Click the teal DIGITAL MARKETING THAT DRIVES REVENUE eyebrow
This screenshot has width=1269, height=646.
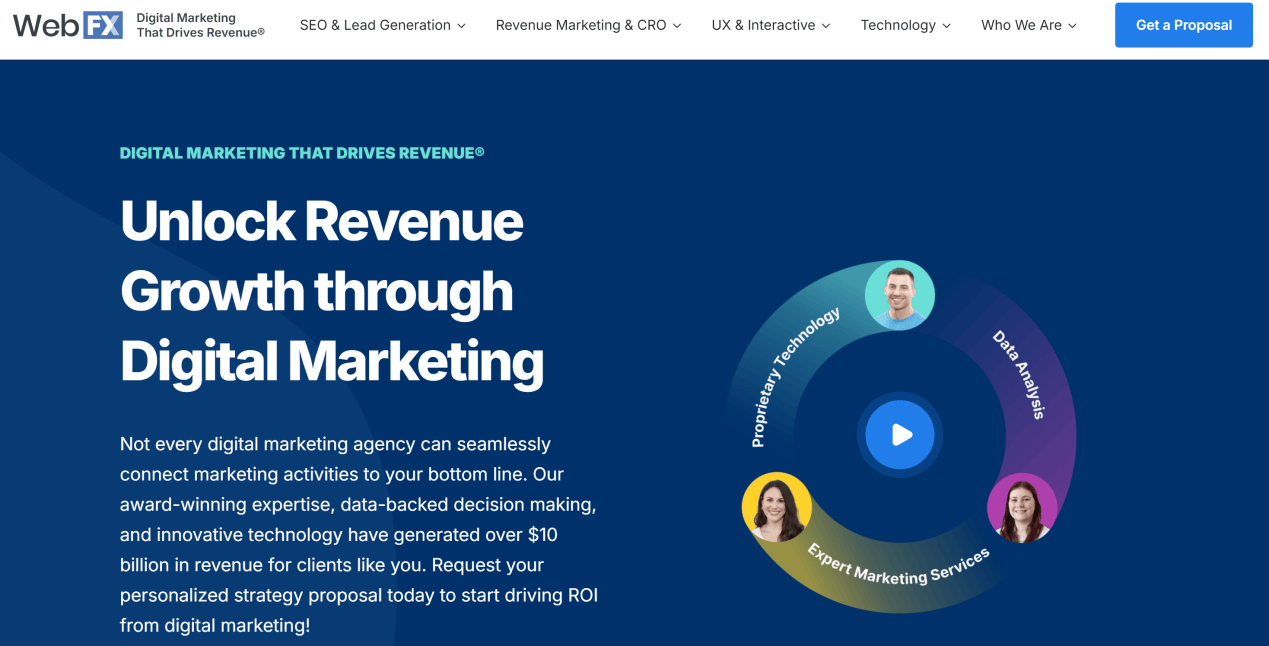click(x=302, y=153)
